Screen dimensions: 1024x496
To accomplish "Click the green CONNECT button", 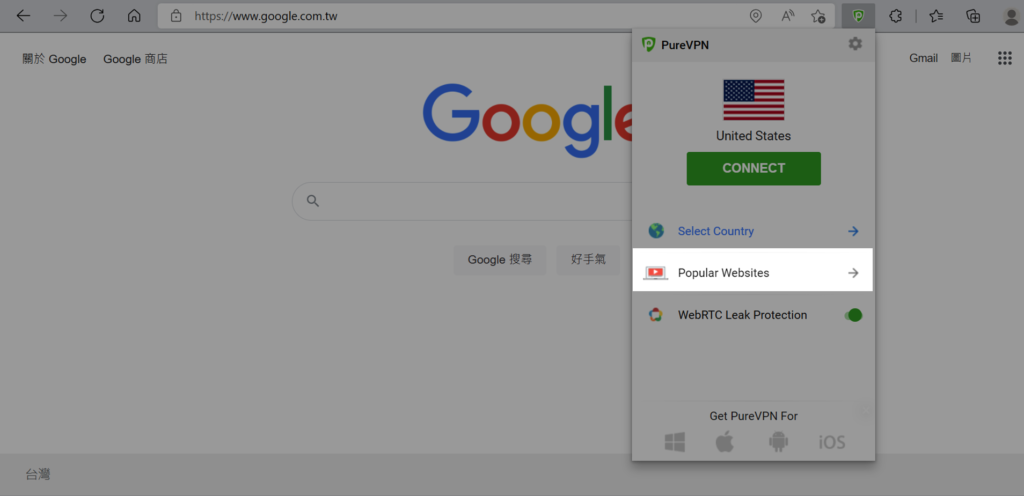I will click(x=754, y=168).
